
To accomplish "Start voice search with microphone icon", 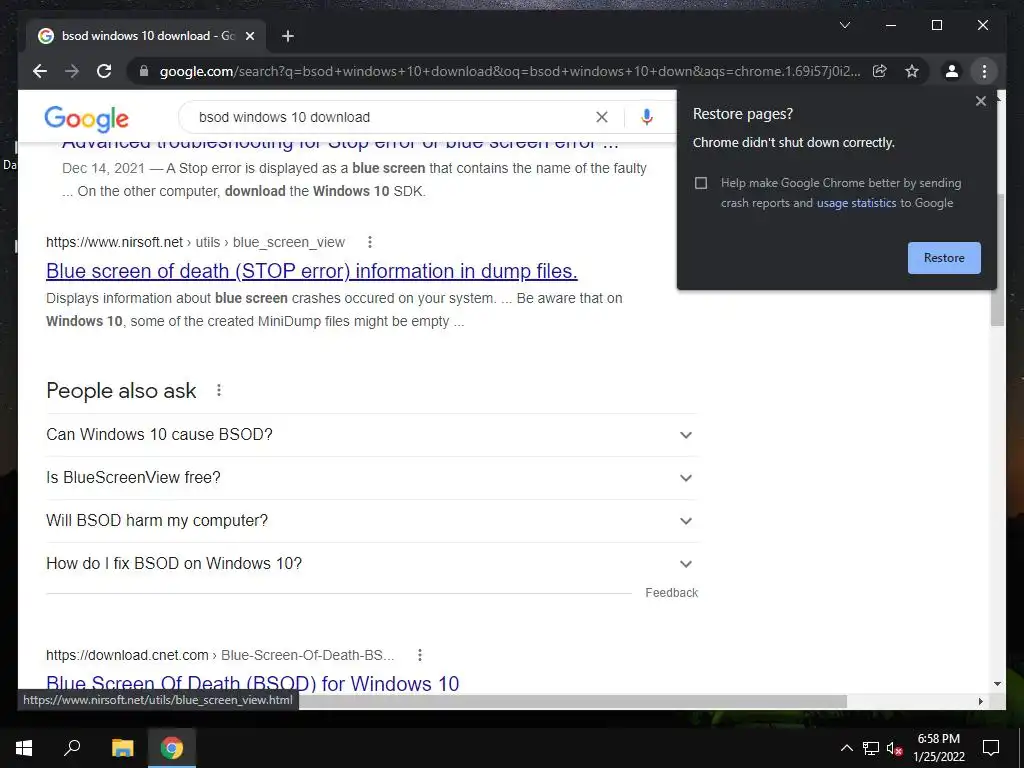I will pyautogui.click(x=647, y=117).
